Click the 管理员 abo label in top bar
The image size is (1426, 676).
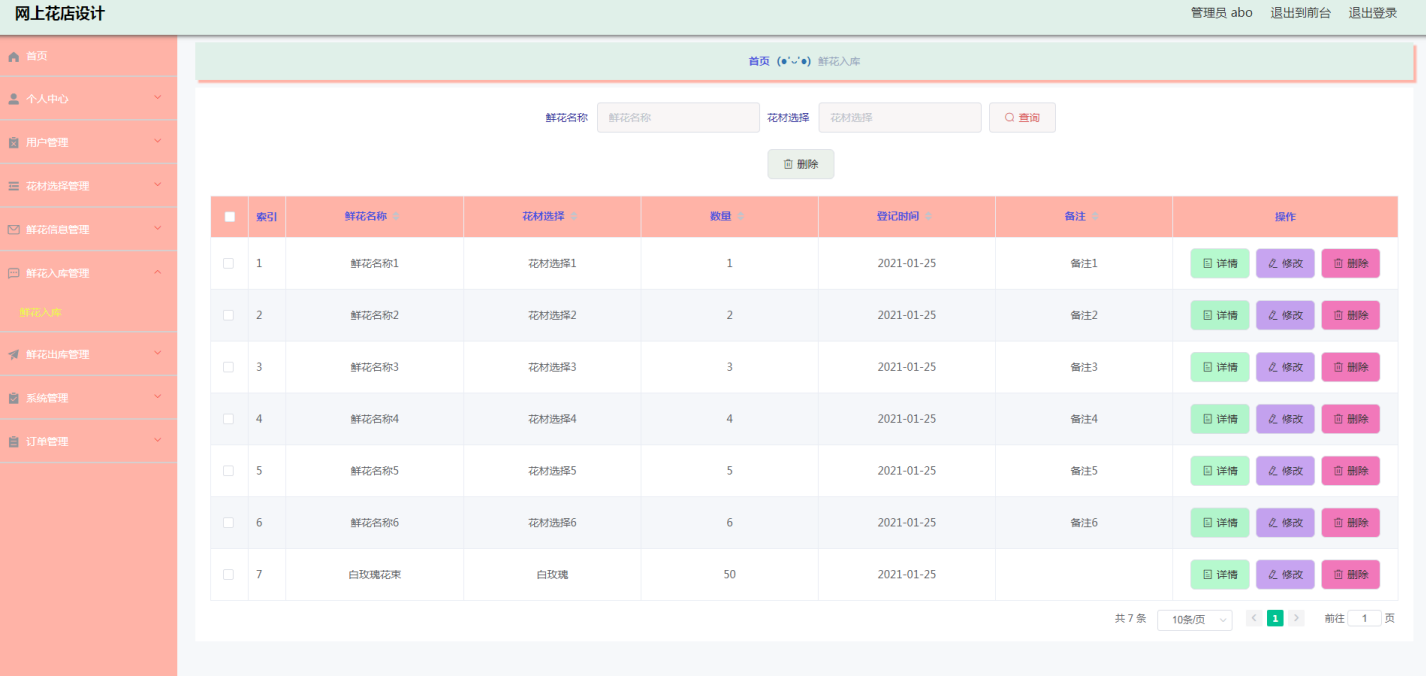(x=1221, y=13)
